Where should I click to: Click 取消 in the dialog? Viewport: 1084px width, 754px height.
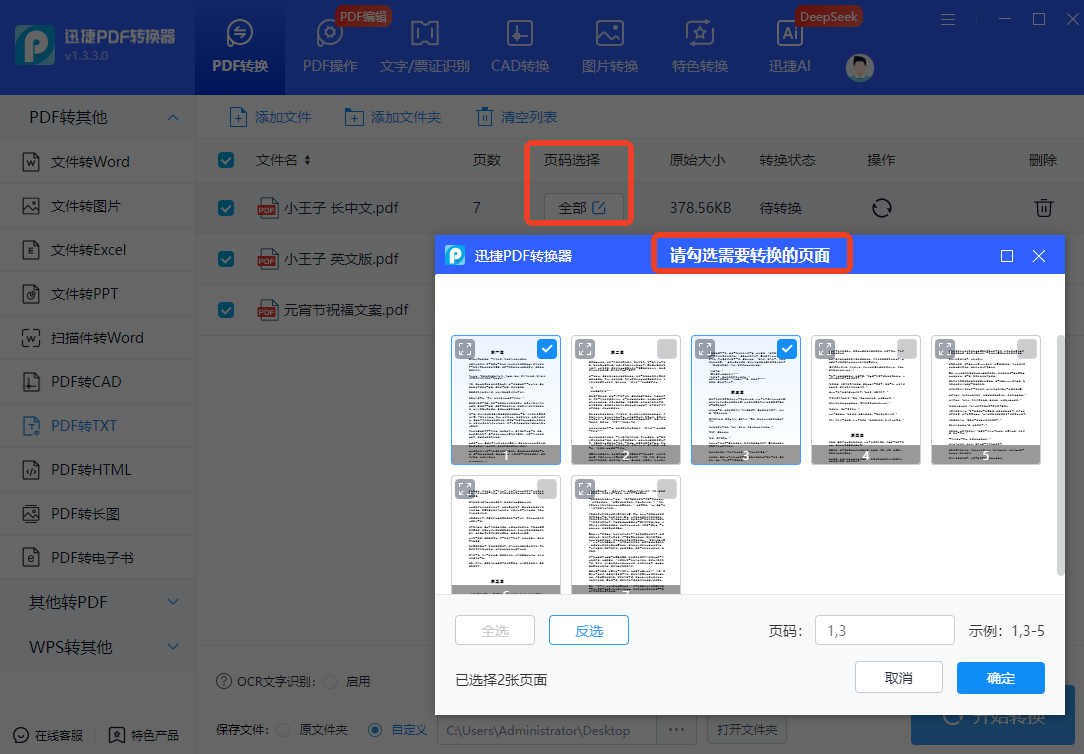[x=899, y=677]
